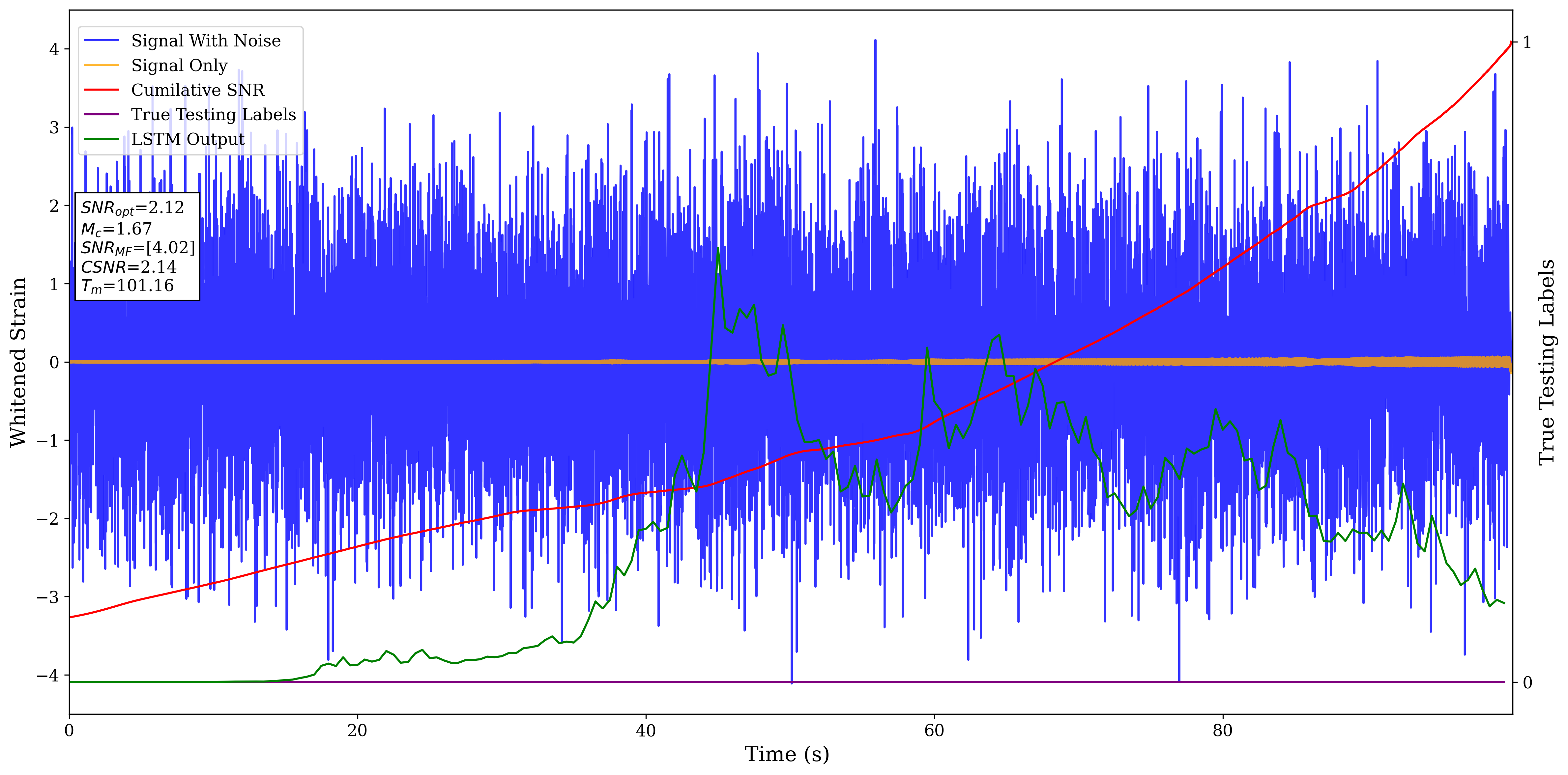Click the blue Signal With Noise legend line
Image resolution: width=1568 pixels, height=775 pixels.
(x=101, y=41)
